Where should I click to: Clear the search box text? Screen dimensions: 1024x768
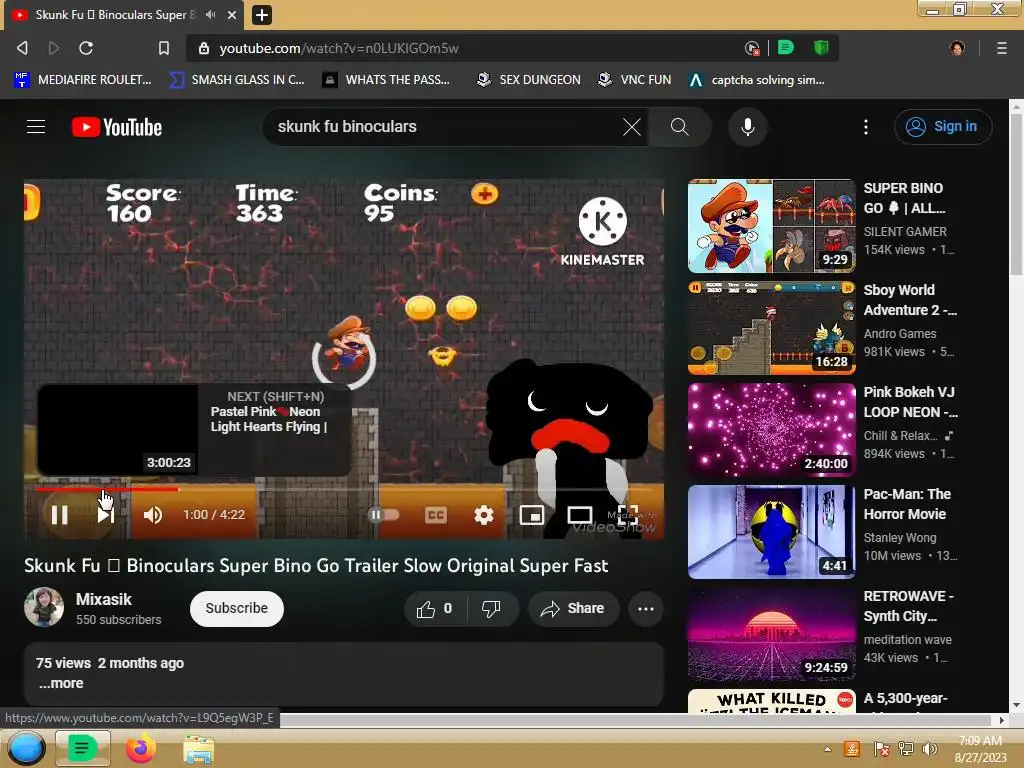coord(632,127)
